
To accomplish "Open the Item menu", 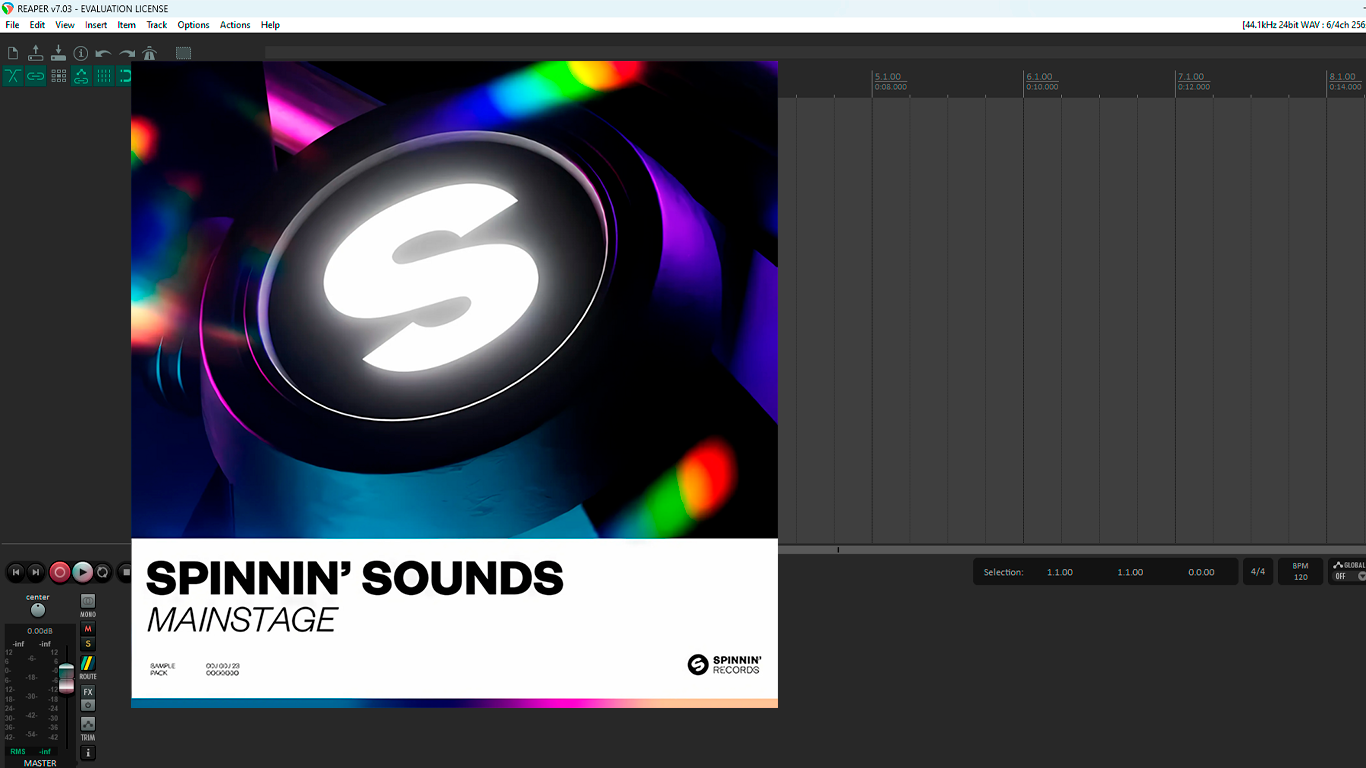I will [x=127, y=25].
